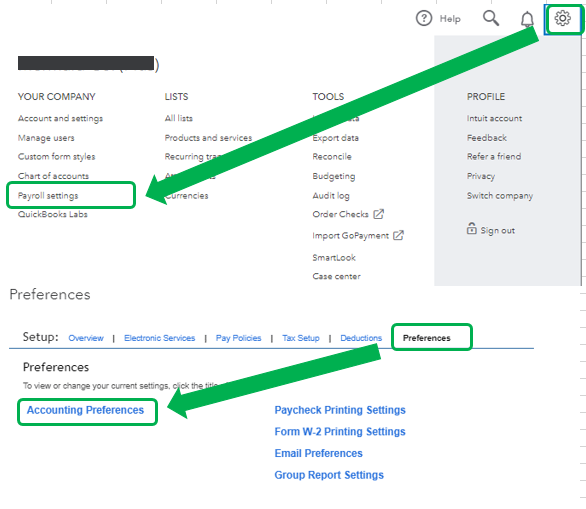Open Case center
The height and width of the screenshot is (509, 586).
coord(336,276)
